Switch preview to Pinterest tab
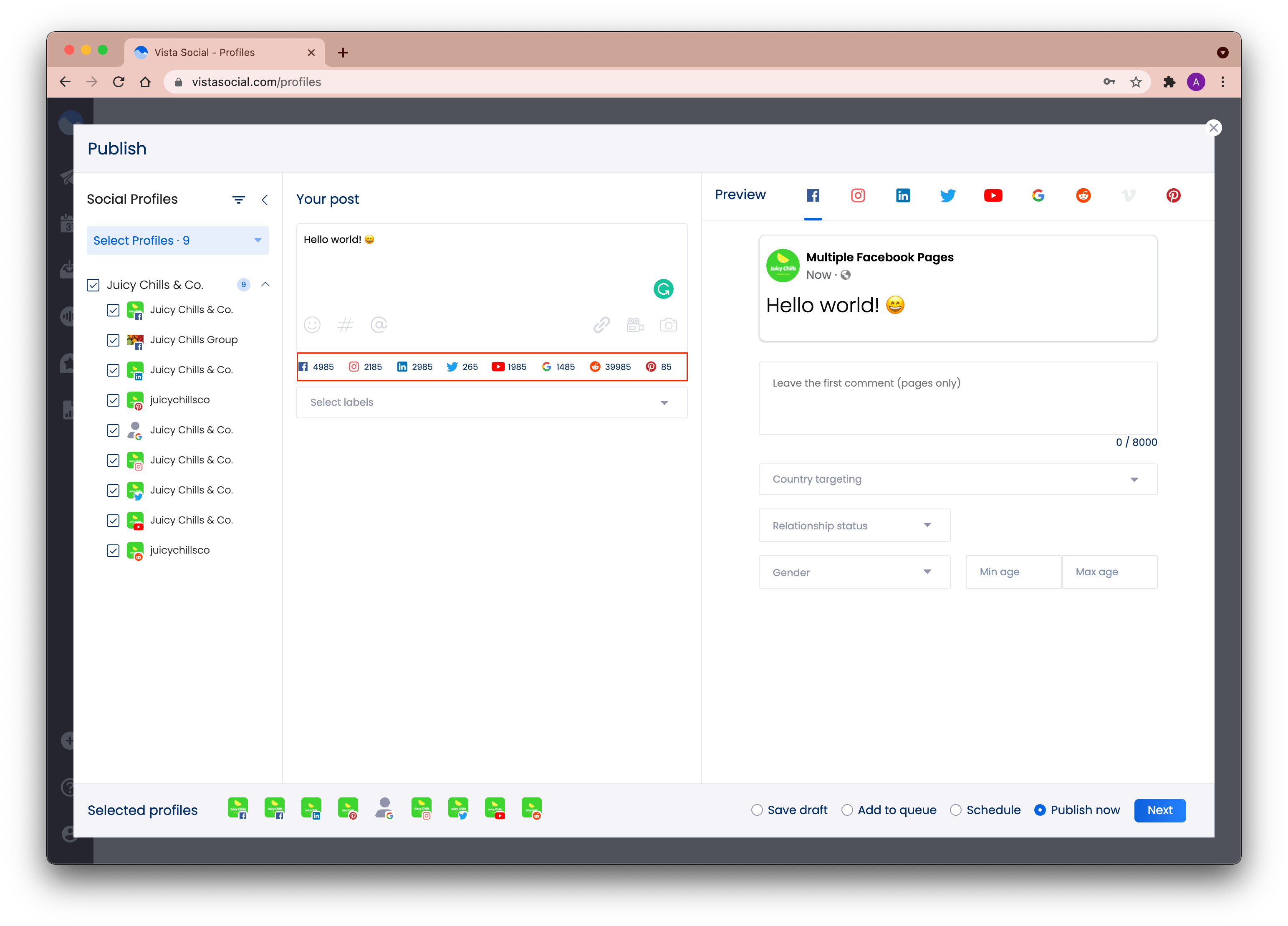This screenshot has height=926, width=1288. 1173,195
